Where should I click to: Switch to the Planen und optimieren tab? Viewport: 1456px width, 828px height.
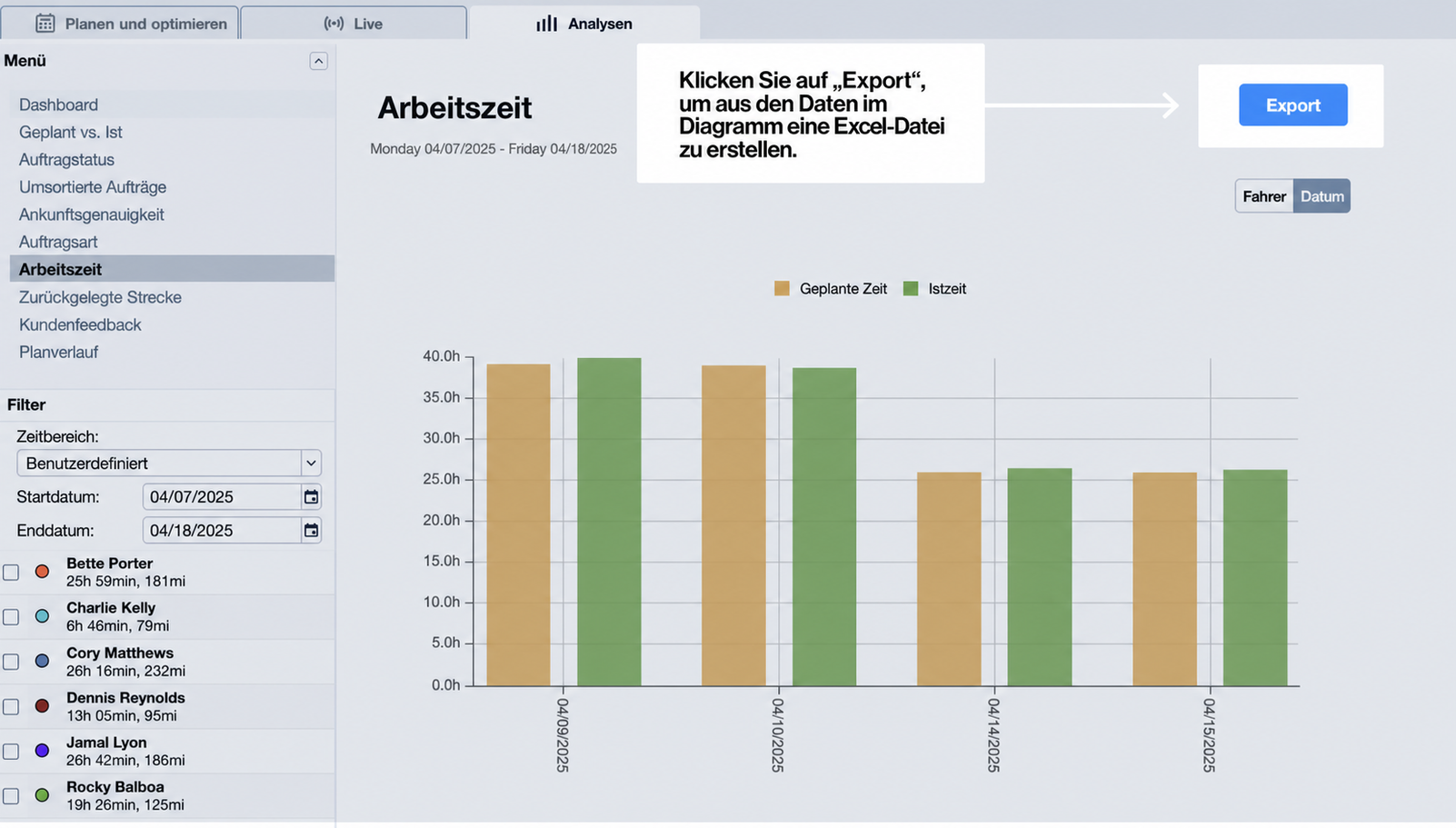click(120, 23)
